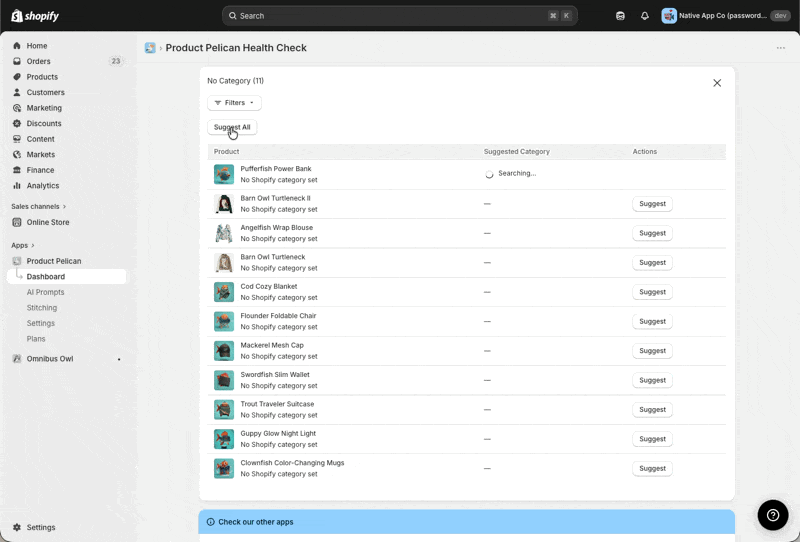Click the Online Store icon
This screenshot has width=800, height=542.
[17, 222]
